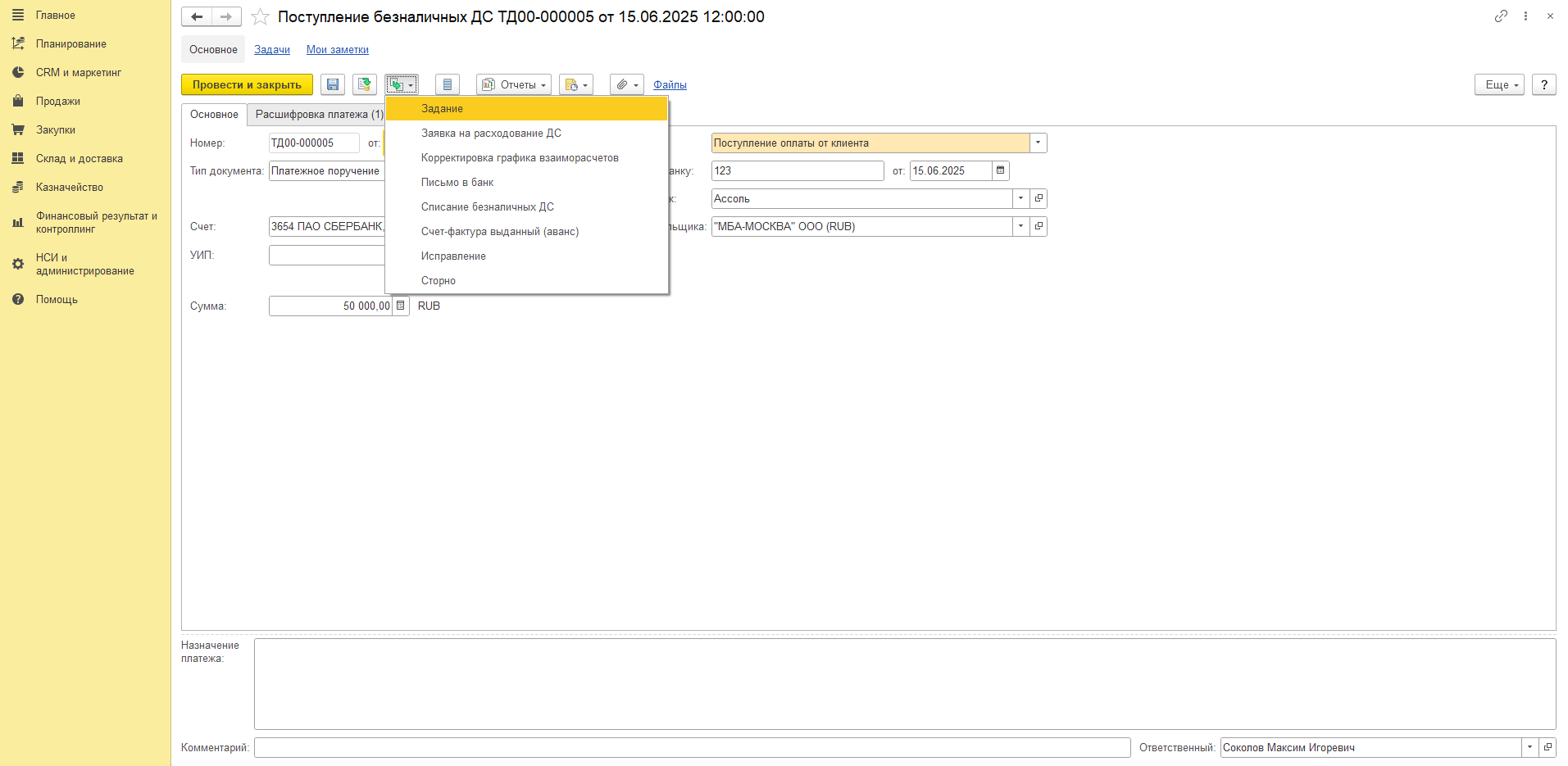Open the Файлы link
The height and width of the screenshot is (766, 1568).
tap(670, 84)
